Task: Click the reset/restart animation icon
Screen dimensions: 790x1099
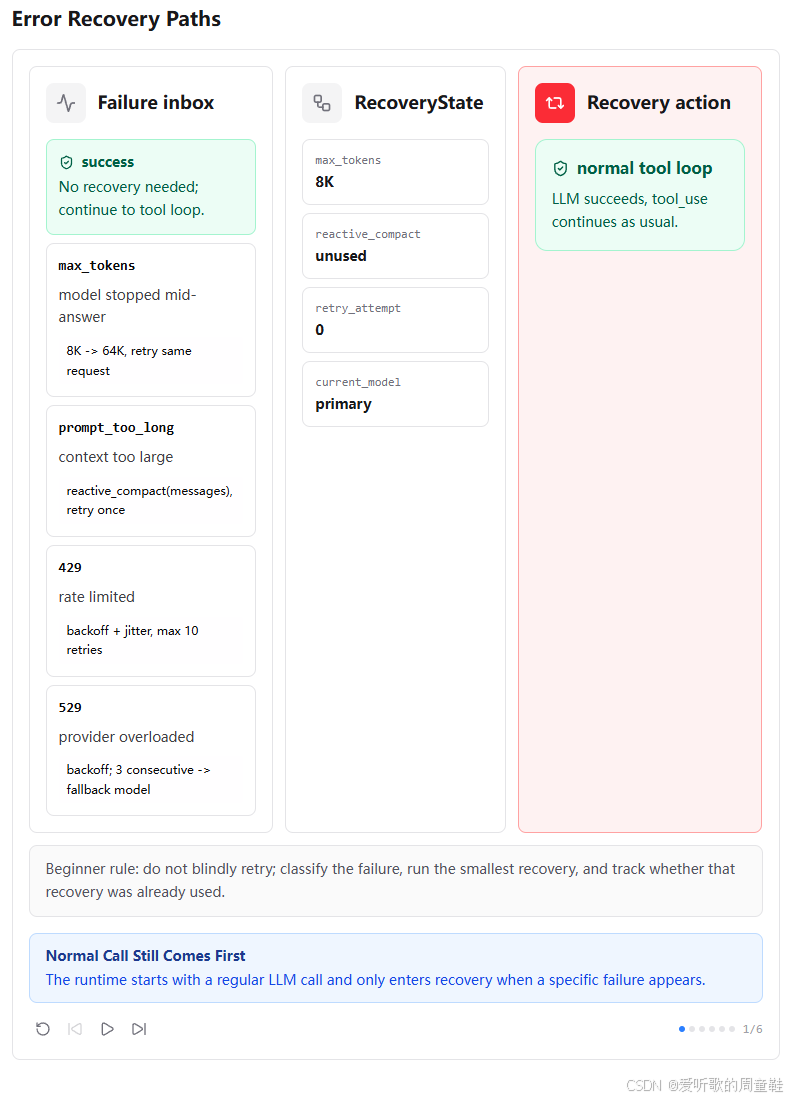Action: click(43, 1029)
